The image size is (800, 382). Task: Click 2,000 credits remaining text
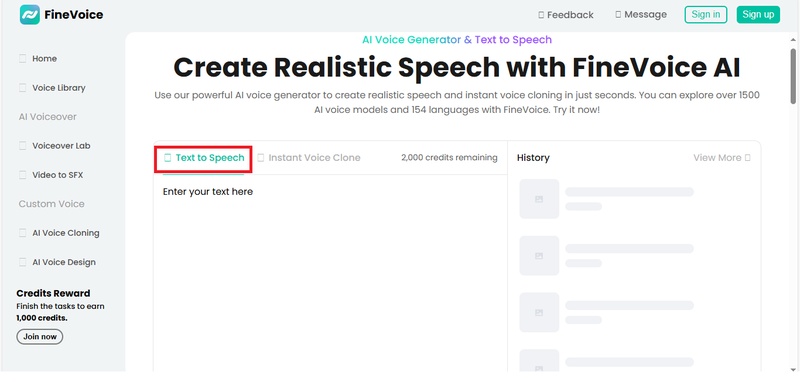[449, 158]
